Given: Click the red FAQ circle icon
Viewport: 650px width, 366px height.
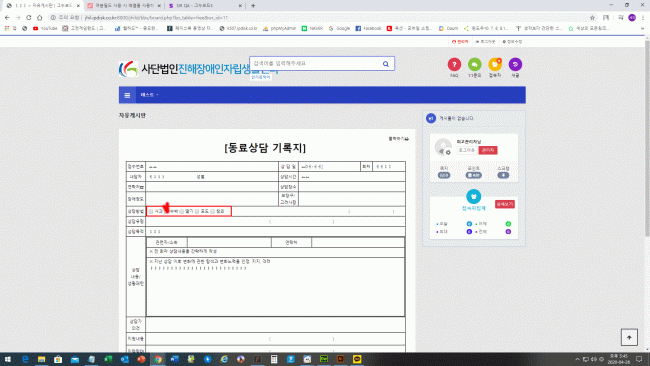Looking at the screenshot, I should pyautogui.click(x=454, y=65).
